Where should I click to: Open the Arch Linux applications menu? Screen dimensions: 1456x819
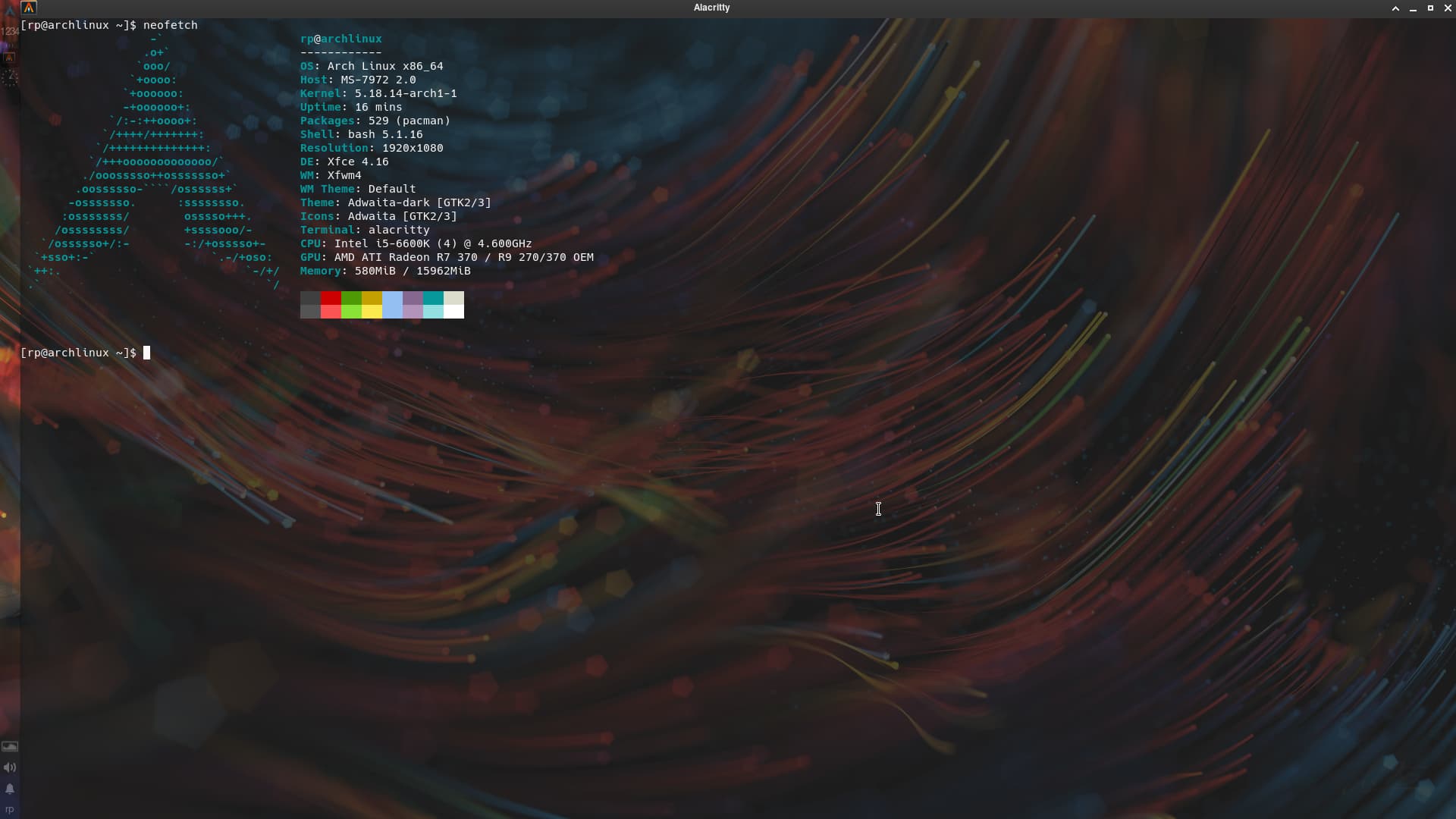tap(10, 11)
